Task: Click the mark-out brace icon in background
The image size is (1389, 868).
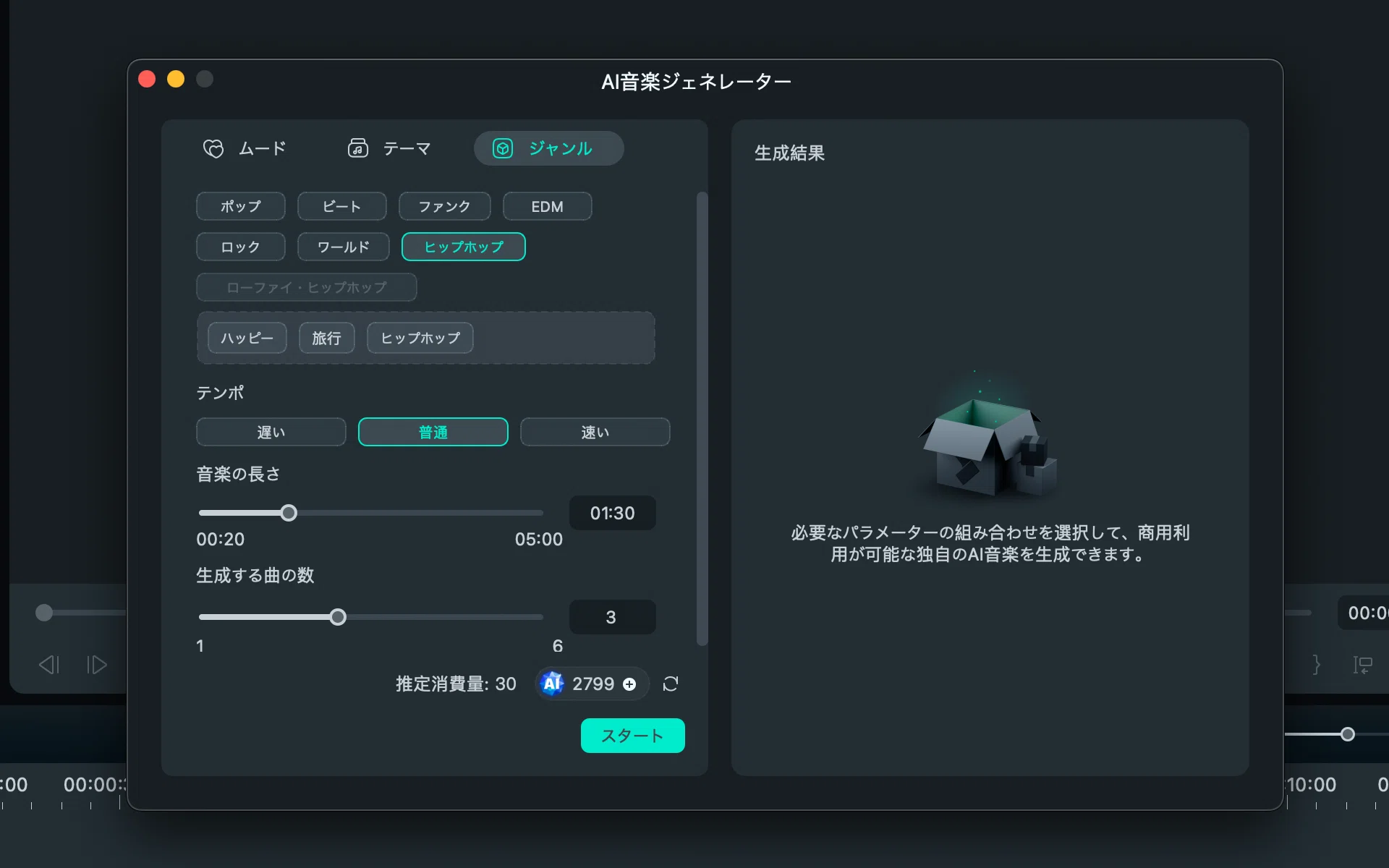Action: [x=1317, y=665]
